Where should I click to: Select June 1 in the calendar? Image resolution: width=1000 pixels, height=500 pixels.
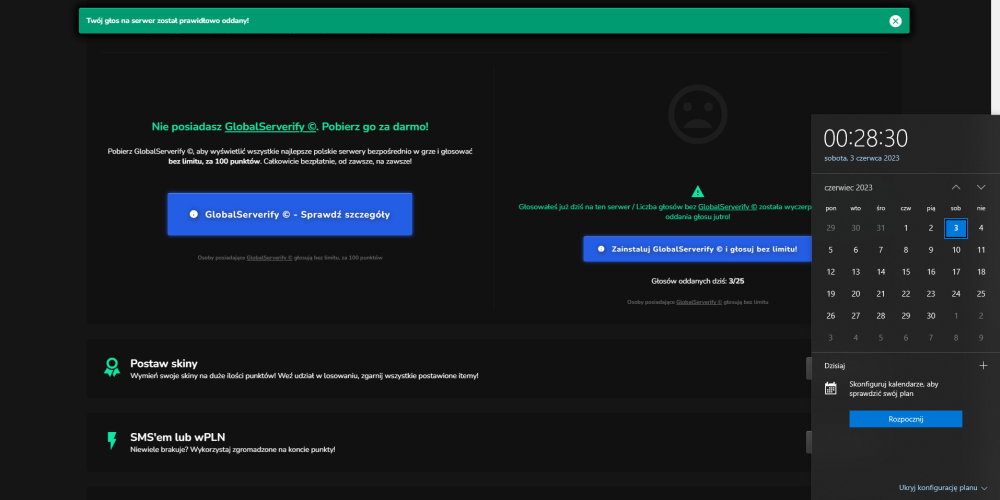pyautogui.click(x=906, y=228)
